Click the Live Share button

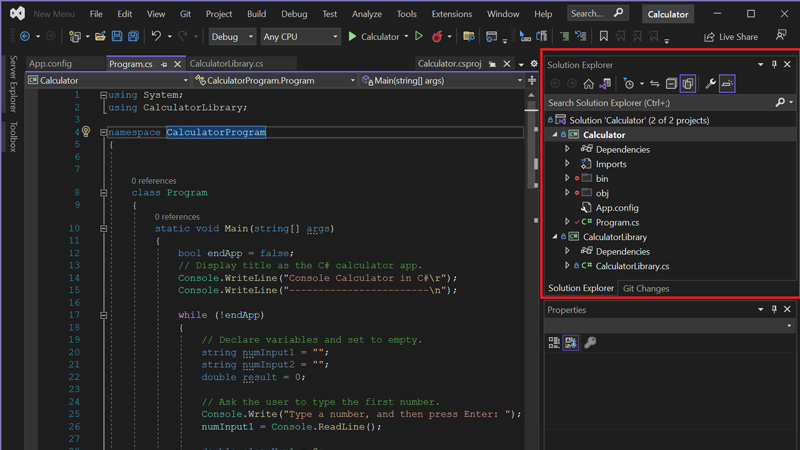click(x=730, y=37)
